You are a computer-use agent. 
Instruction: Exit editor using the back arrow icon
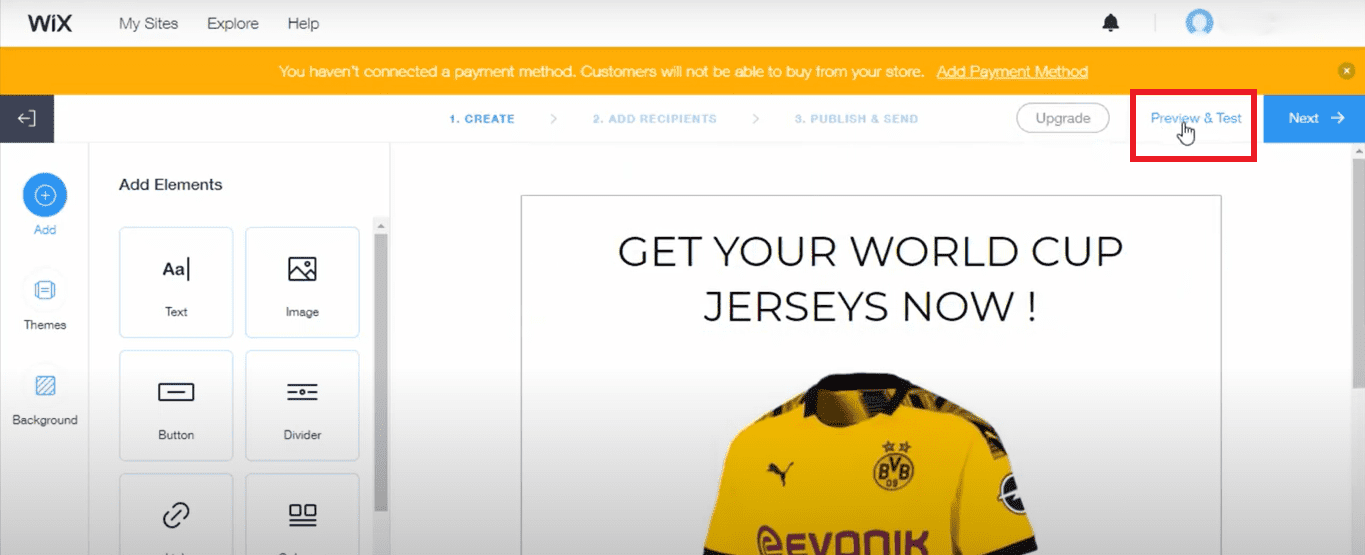point(27,119)
